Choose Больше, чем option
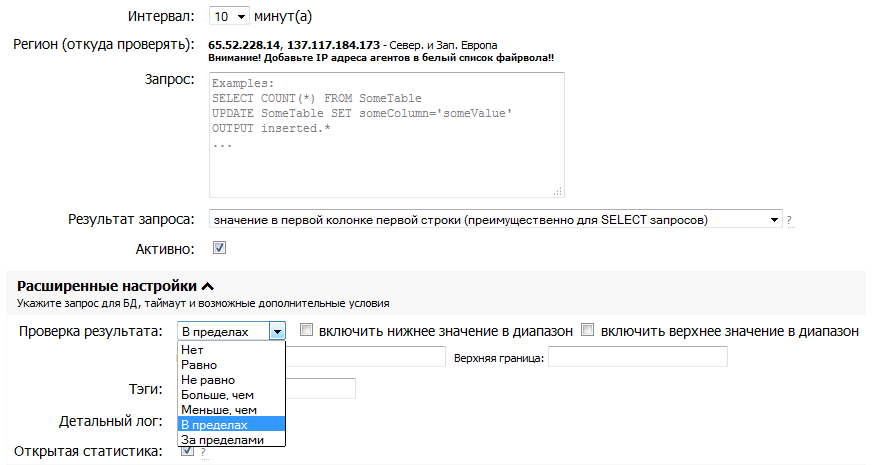880x465 pixels. (x=231, y=395)
